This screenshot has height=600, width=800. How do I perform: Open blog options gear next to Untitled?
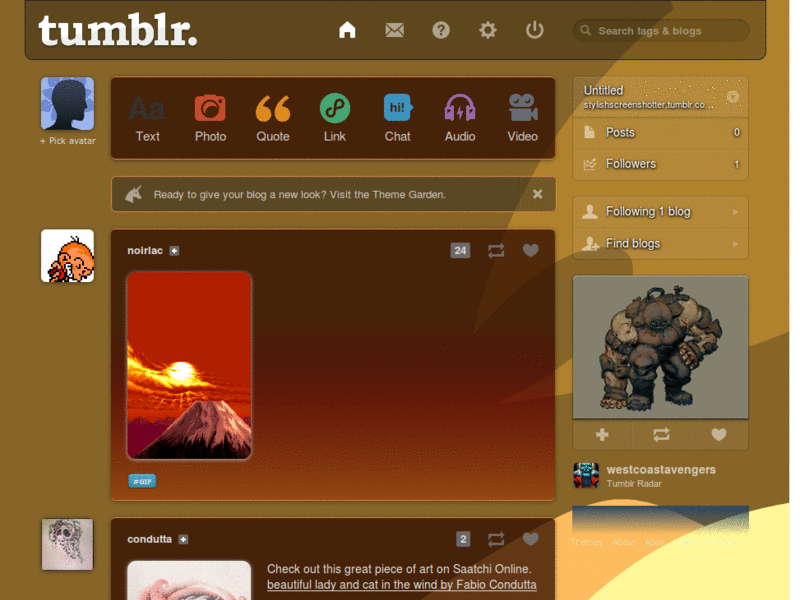[733, 96]
